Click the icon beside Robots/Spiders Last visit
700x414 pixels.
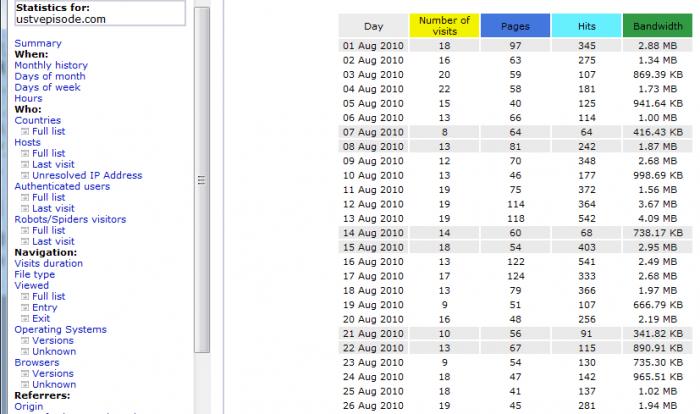pos(25,242)
